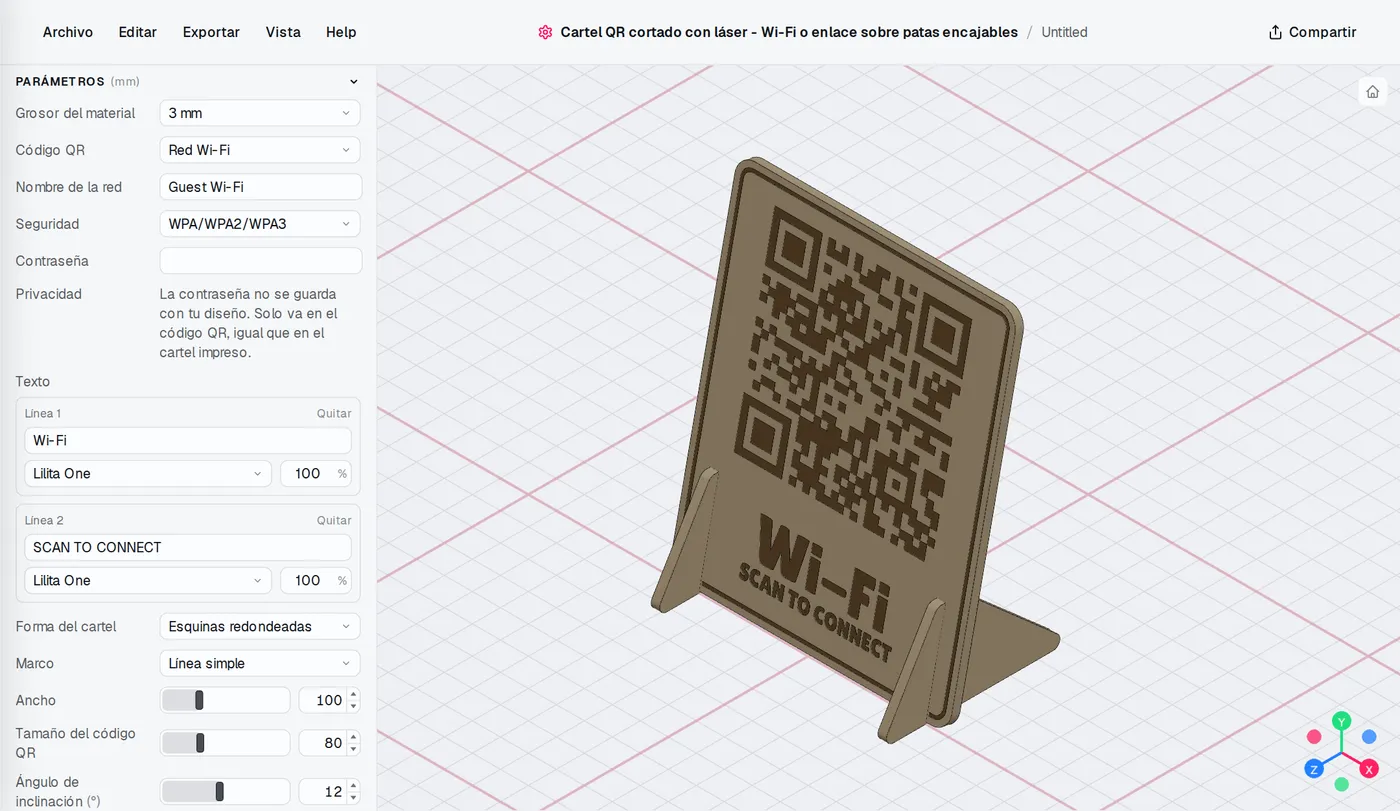Open the Exportar menu
1400x811 pixels.
pos(211,32)
